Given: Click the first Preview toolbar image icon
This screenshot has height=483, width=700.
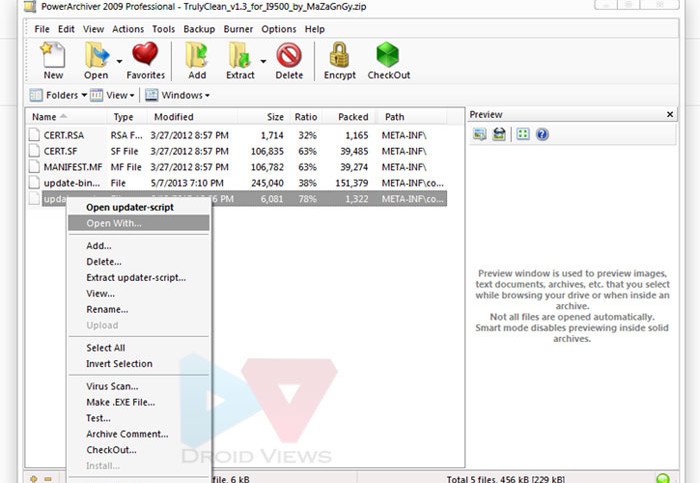Looking at the screenshot, I should tap(479, 134).
